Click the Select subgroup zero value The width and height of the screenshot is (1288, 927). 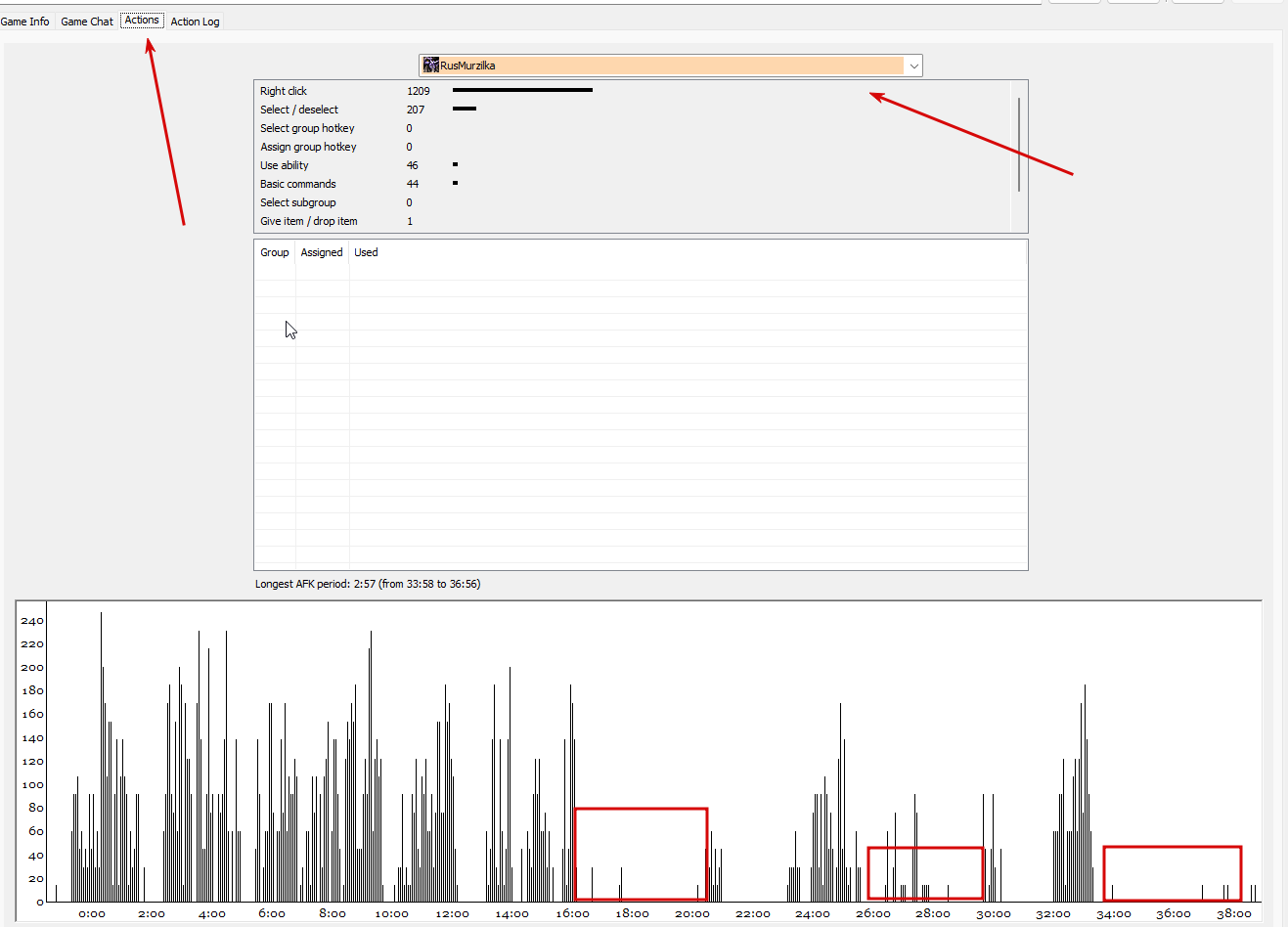coord(410,202)
